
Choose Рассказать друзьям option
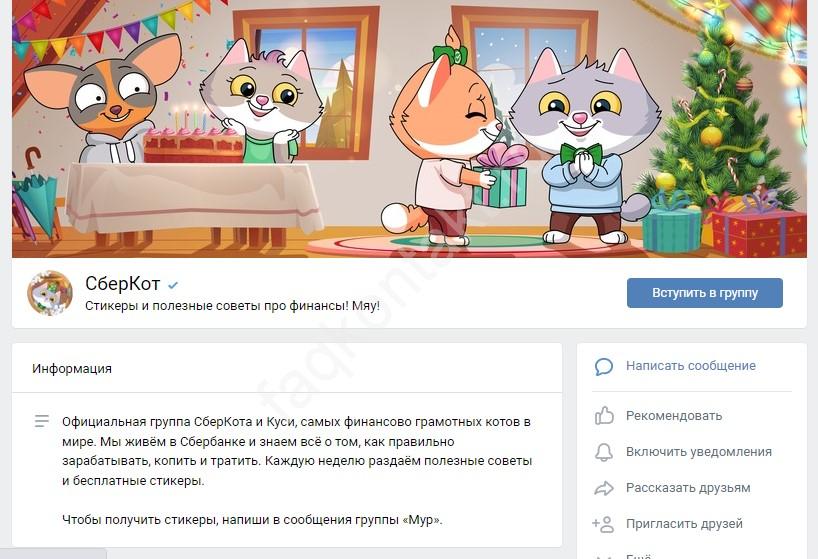[x=688, y=488]
